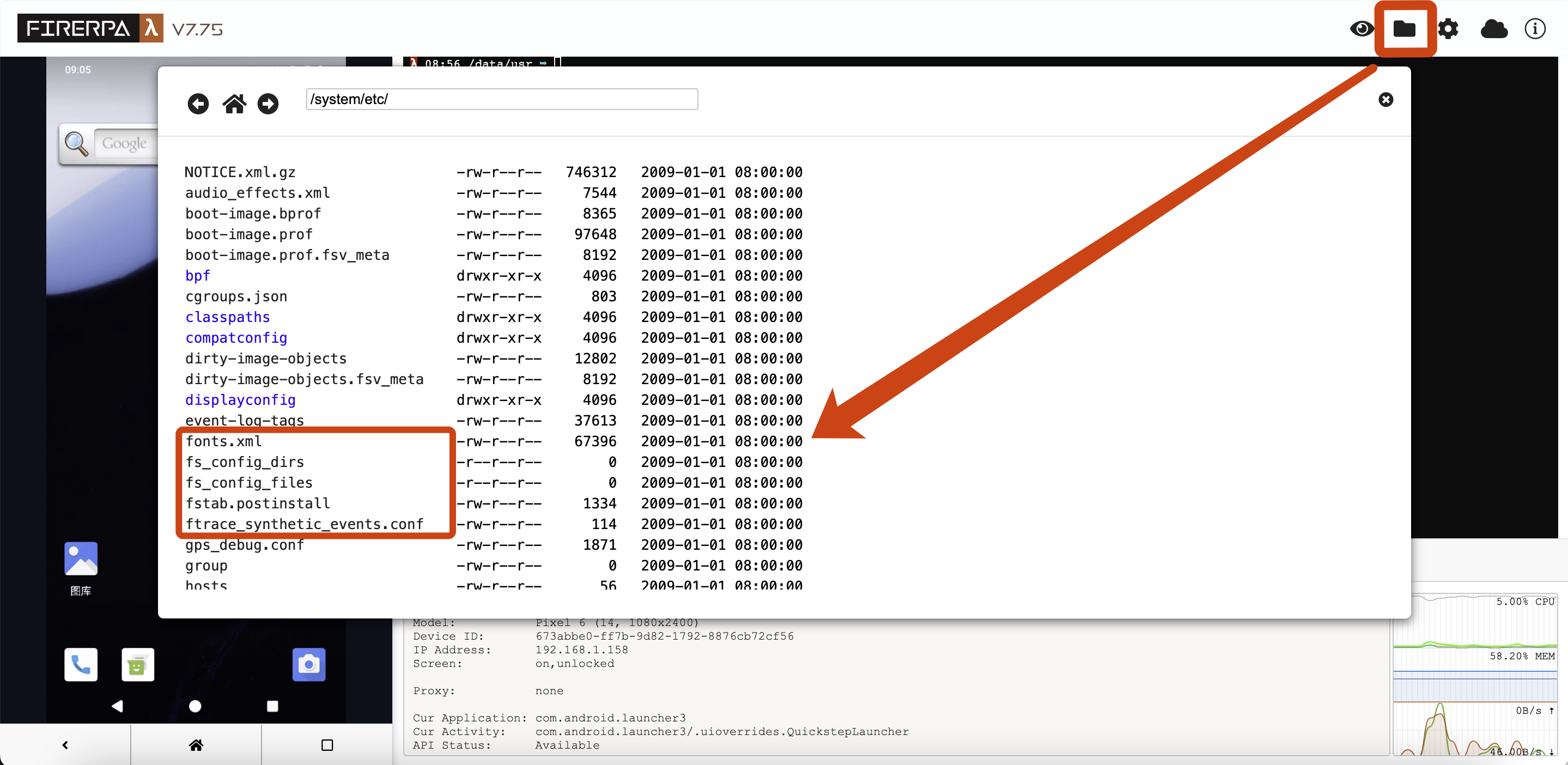Go to home directory in file browser
1568x765 pixels.
(x=234, y=104)
